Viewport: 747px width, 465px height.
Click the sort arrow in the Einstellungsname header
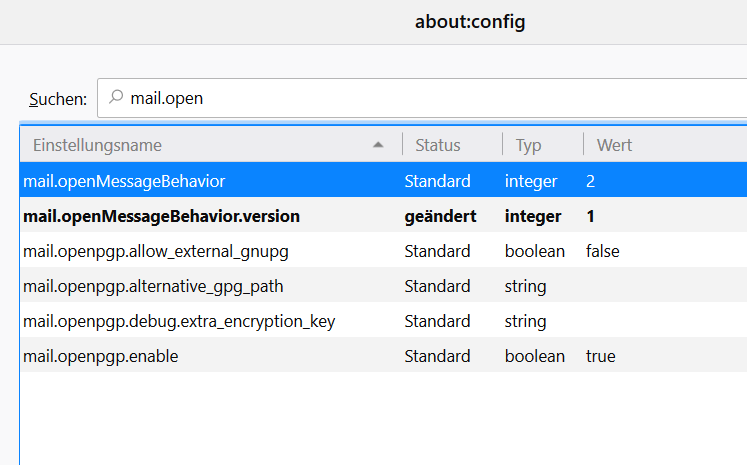pos(378,145)
